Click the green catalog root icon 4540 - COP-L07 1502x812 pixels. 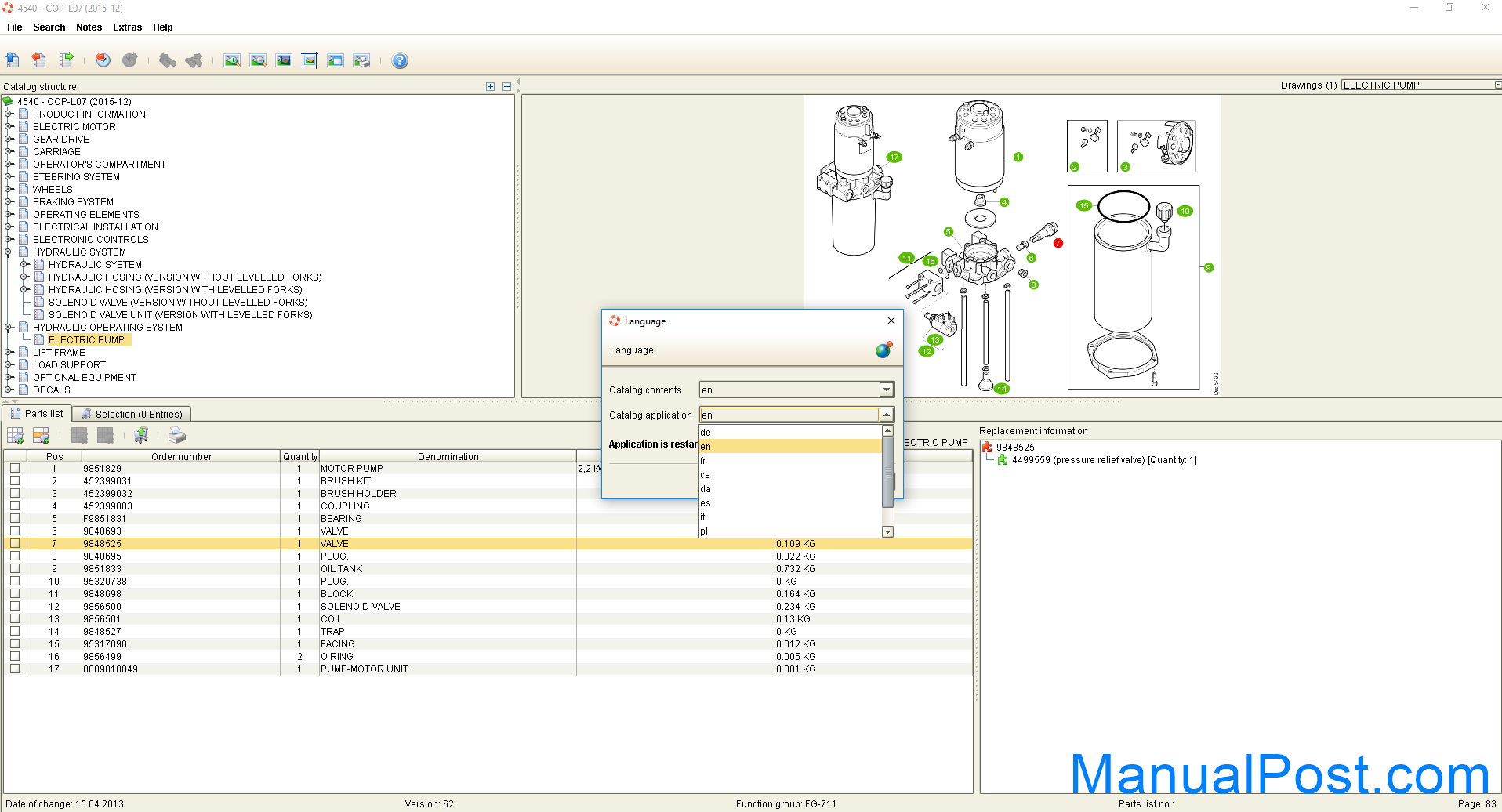(8, 101)
